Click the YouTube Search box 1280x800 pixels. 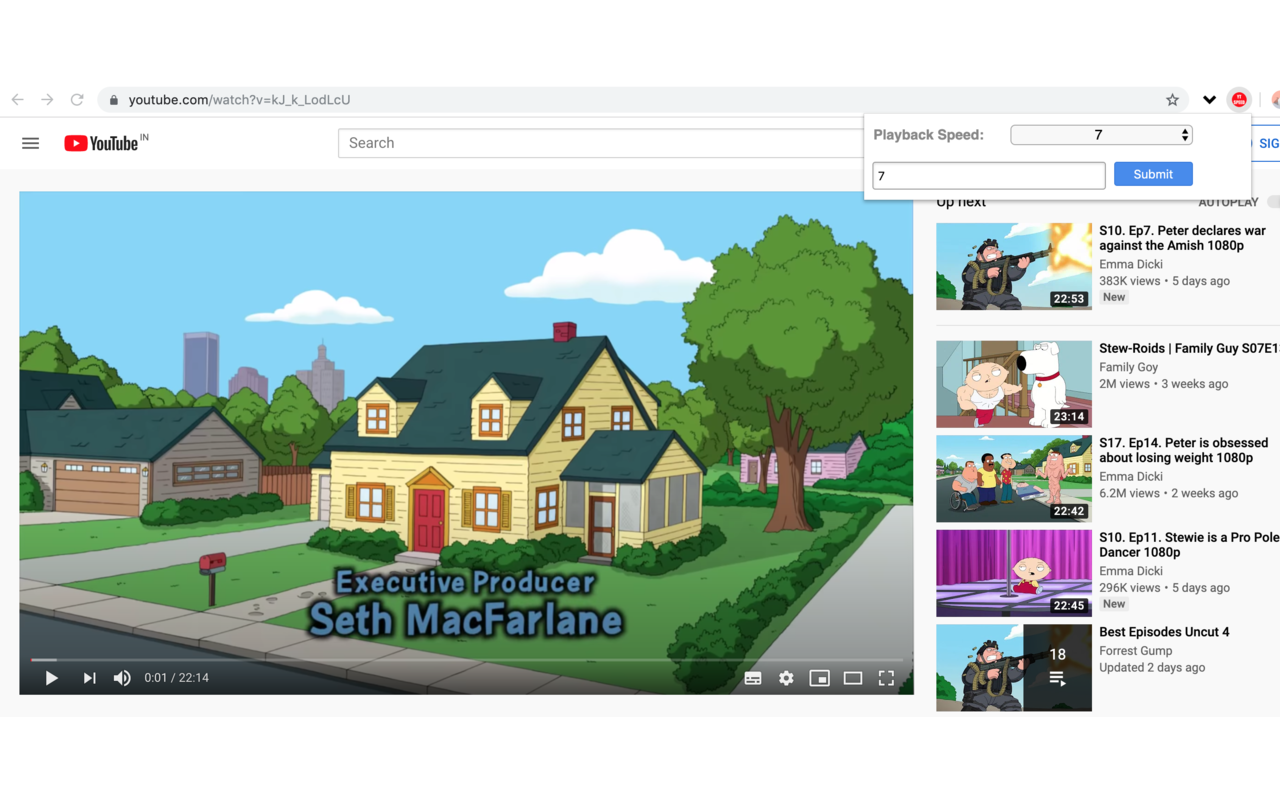tap(600, 143)
